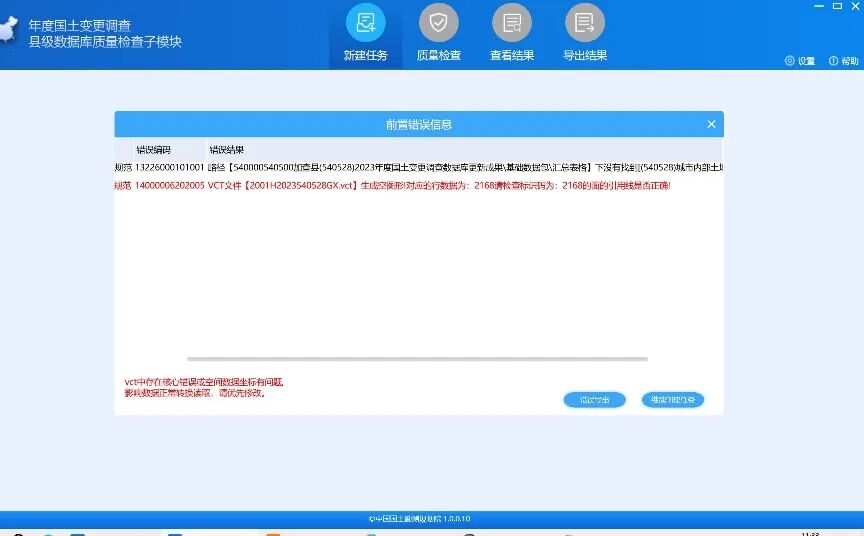The image size is (864, 536).
Task: Click the 新建任务 tab label
Action: (x=365, y=56)
